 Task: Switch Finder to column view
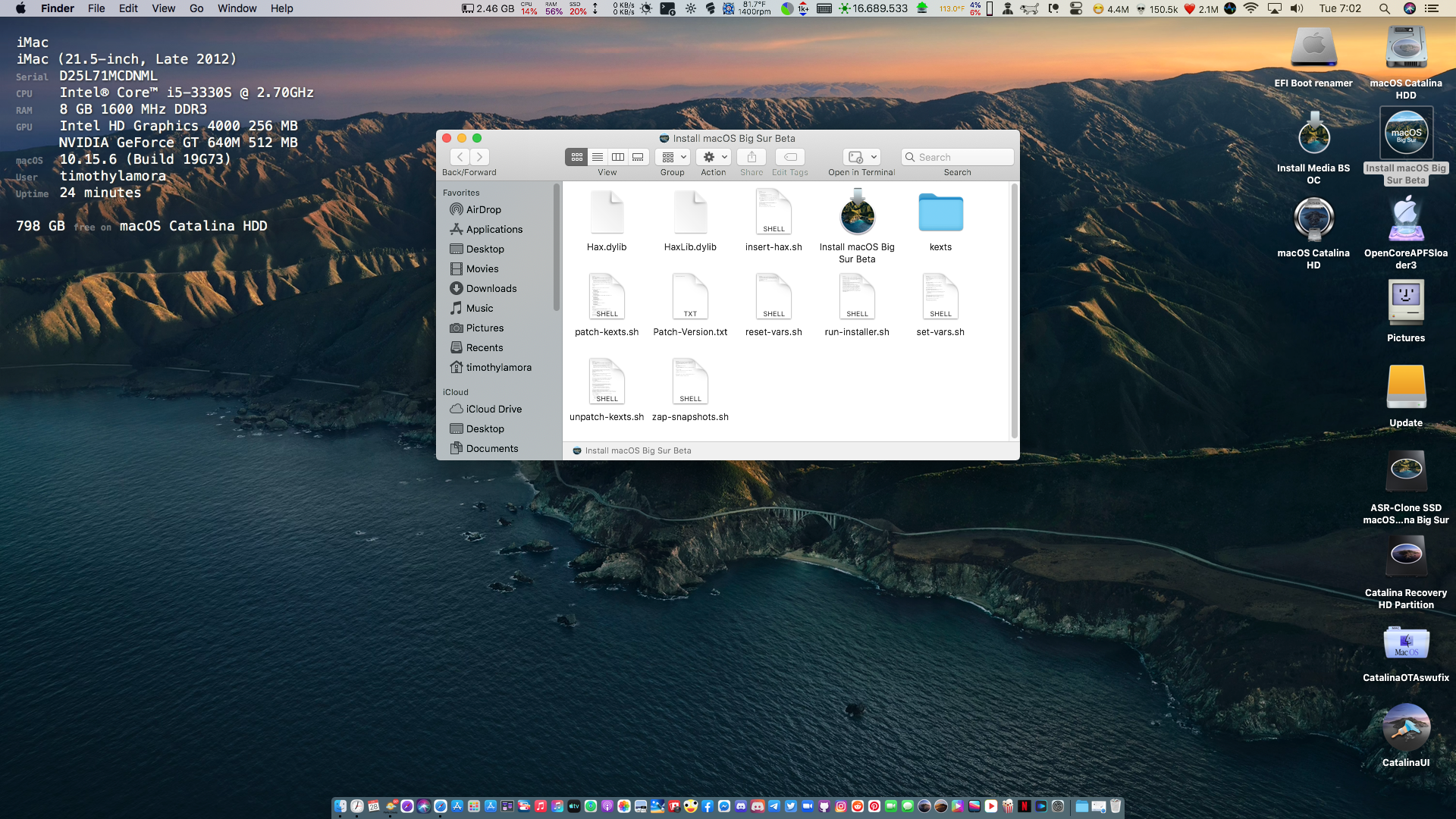(x=618, y=157)
